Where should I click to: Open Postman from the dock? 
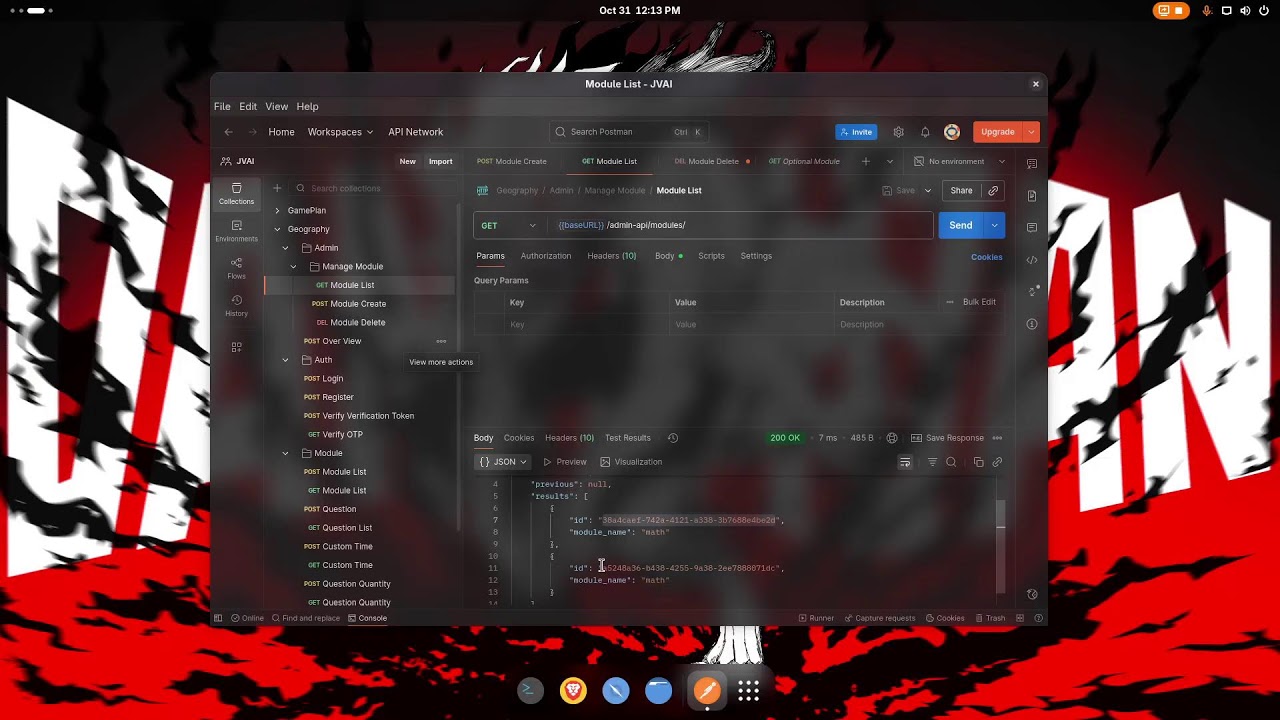point(707,690)
